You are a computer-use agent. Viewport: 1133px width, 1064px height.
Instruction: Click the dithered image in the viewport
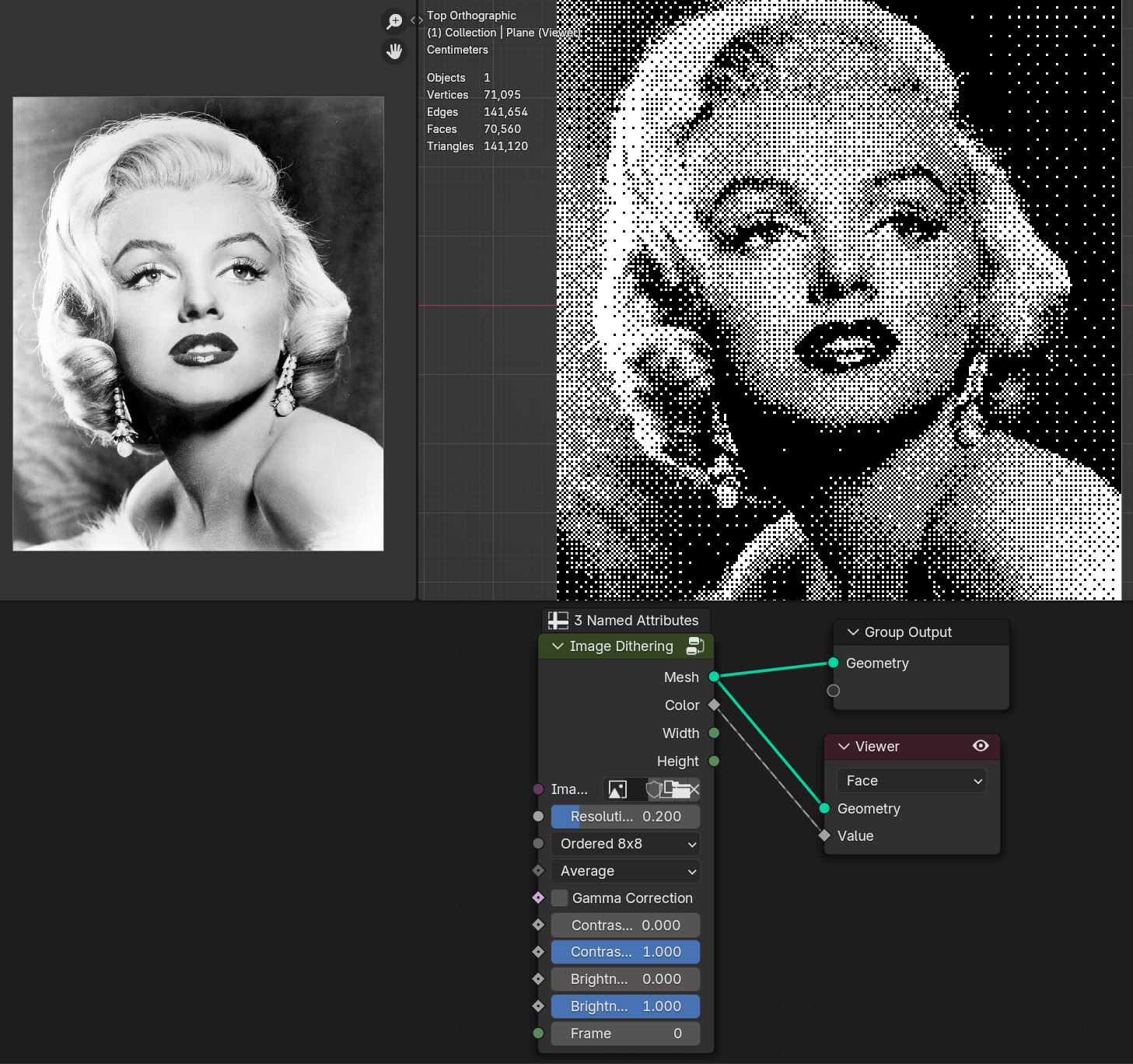839,300
